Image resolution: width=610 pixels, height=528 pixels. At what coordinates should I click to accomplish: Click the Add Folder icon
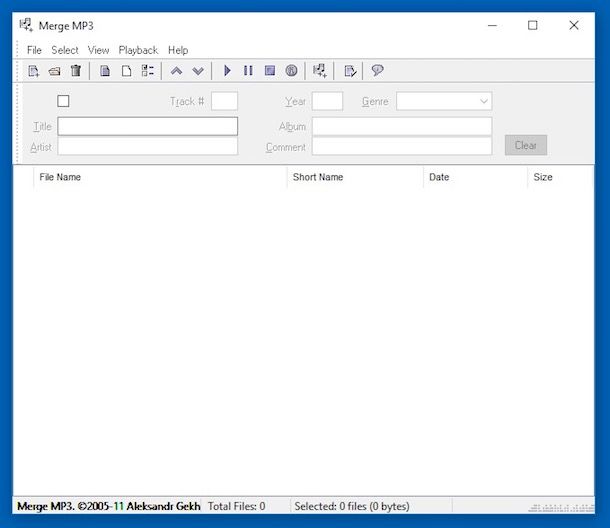coord(54,71)
